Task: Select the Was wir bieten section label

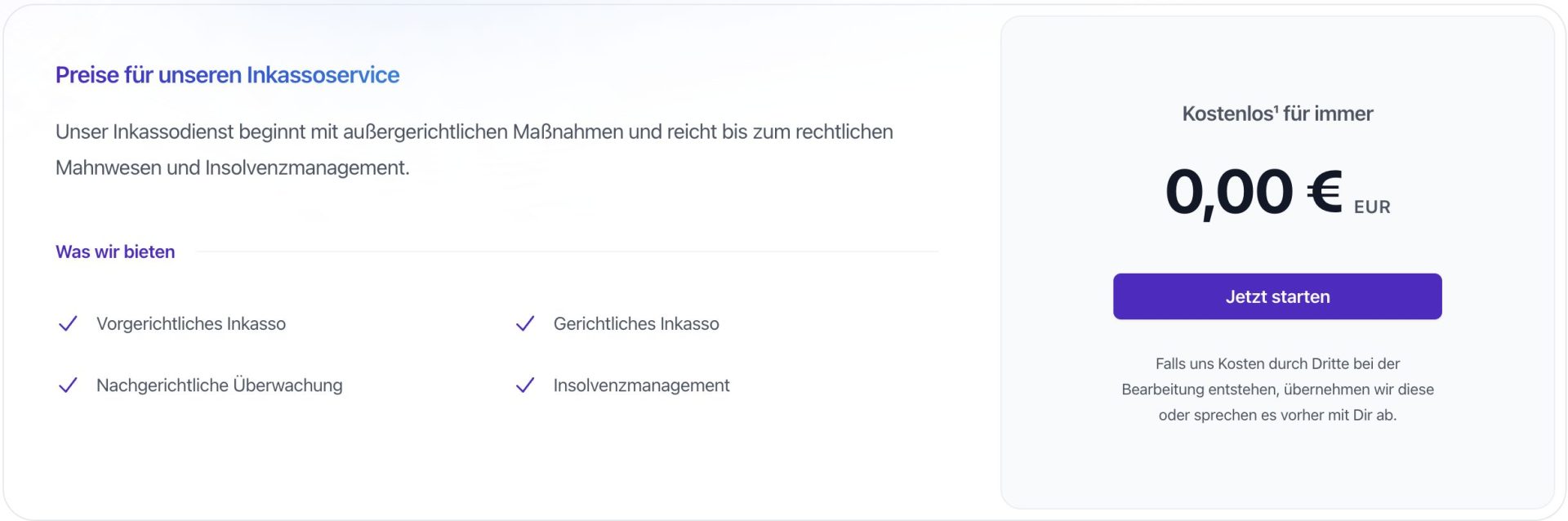Action: click(115, 252)
